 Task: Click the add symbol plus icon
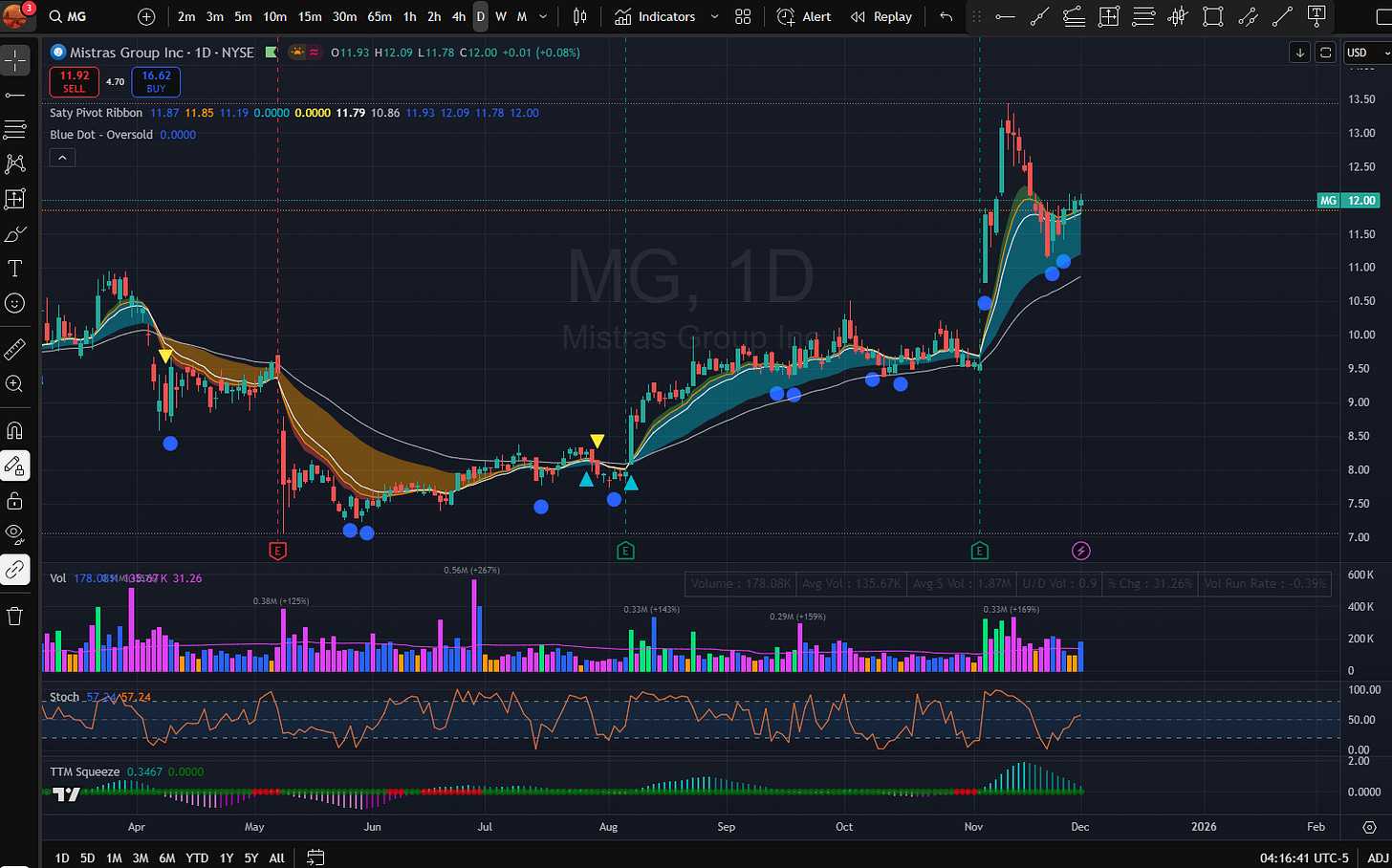pyautogui.click(x=146, y=16)
